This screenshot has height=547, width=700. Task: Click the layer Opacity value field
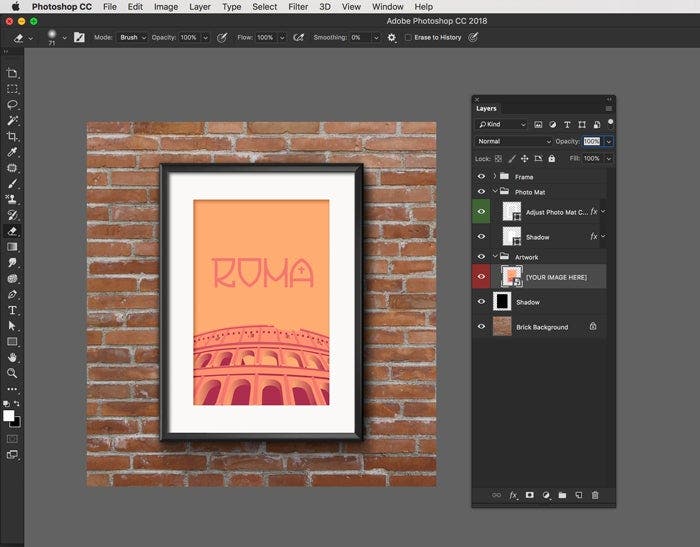coord(592,142)
